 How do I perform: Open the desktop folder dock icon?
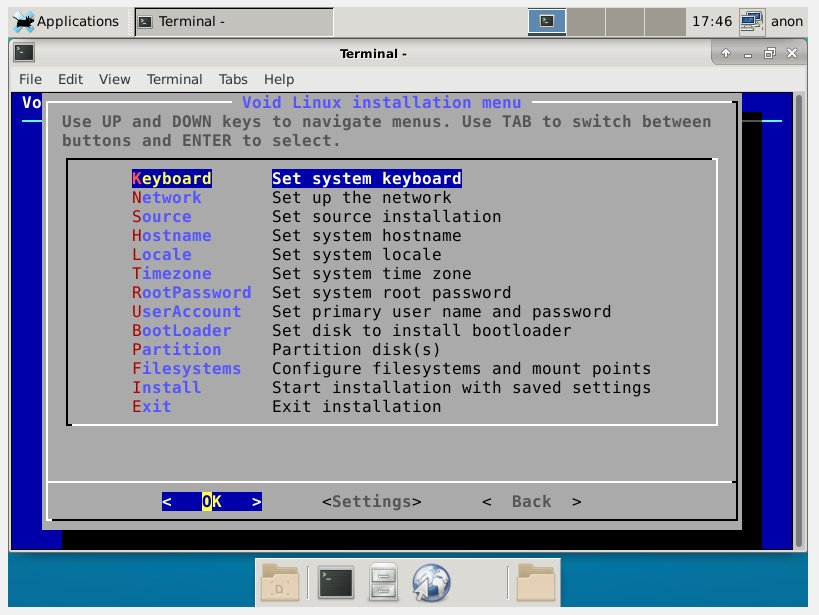280,583
